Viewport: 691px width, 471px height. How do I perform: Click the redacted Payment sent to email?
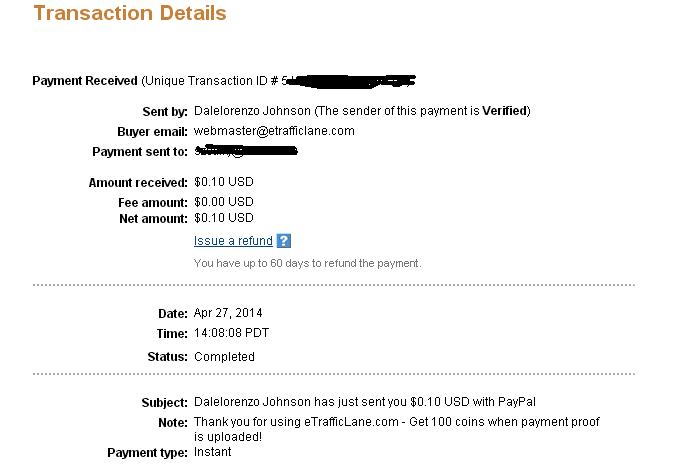pyautogui.click(x=246, y=151)
